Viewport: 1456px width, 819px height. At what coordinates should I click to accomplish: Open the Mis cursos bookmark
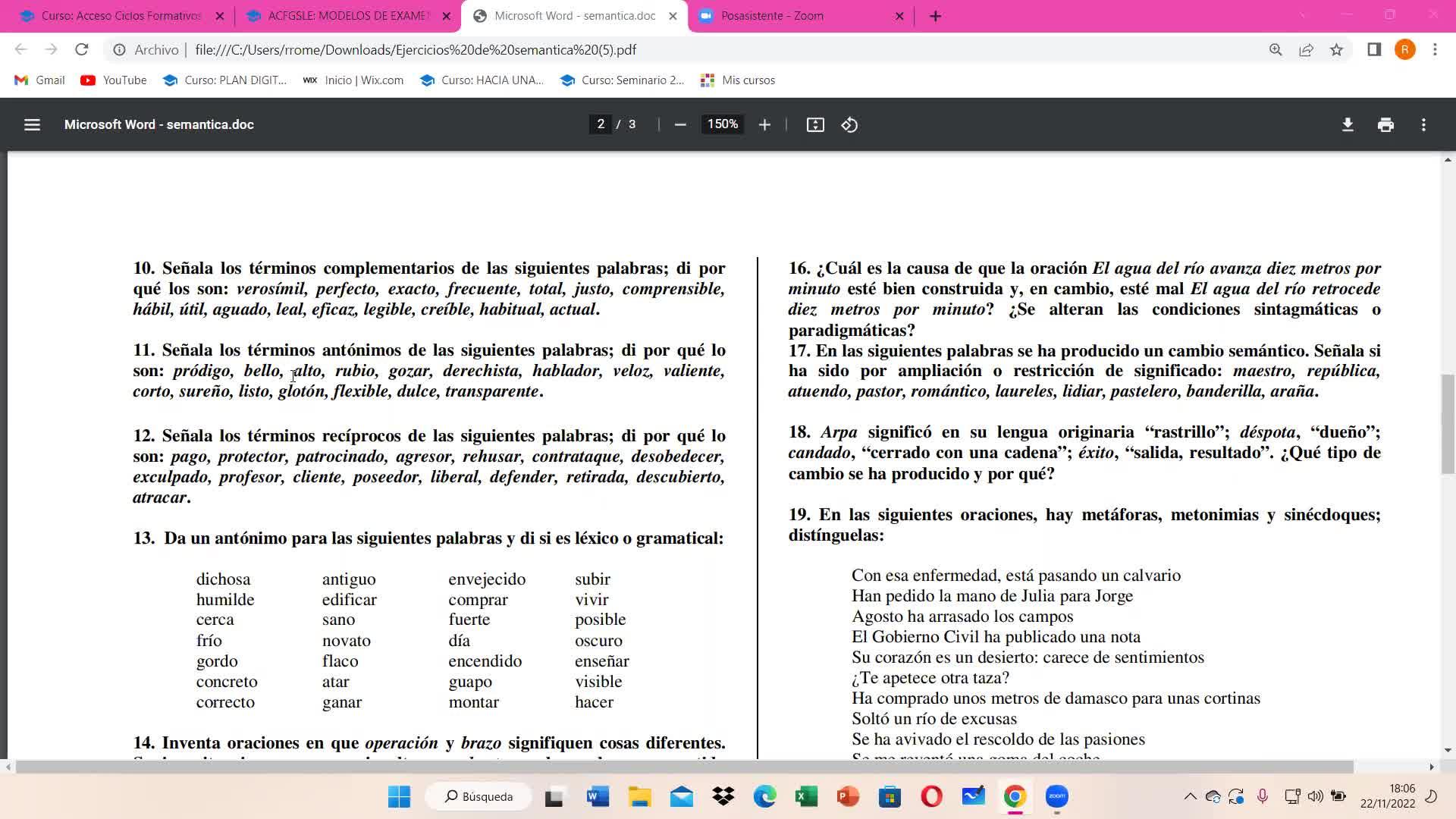point(738,80)
